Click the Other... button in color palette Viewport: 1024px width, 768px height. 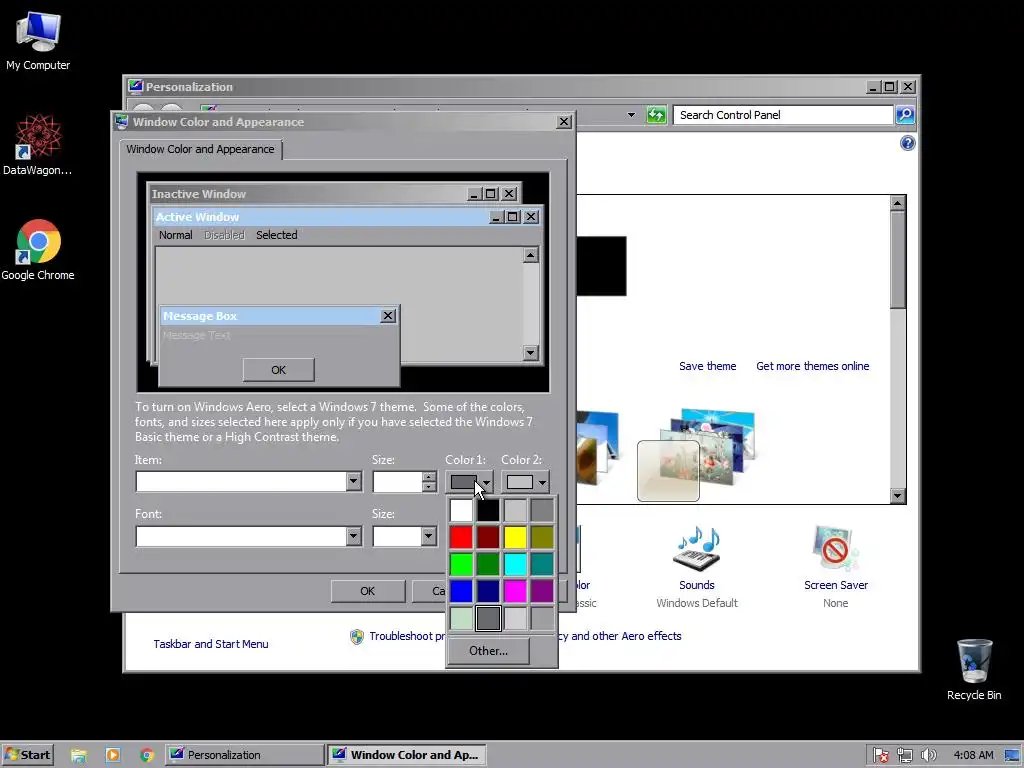pyautogui.click(x=488, y=650)
